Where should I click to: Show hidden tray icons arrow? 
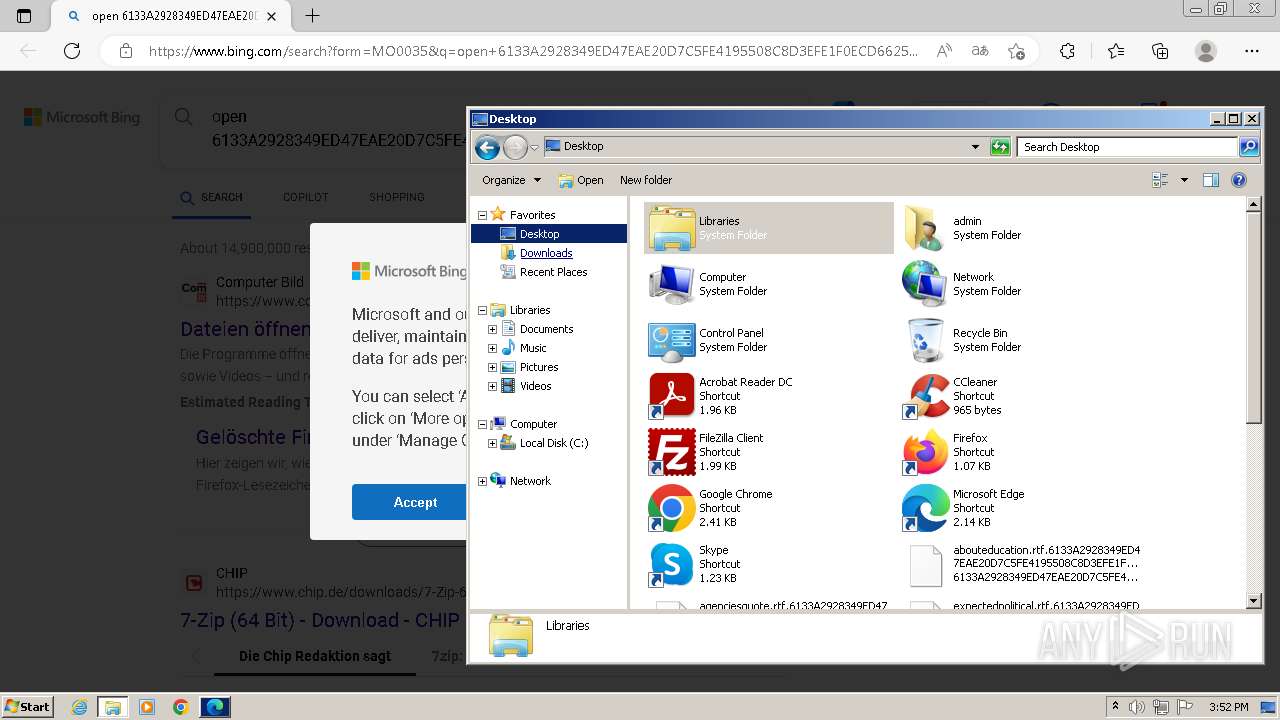[1115, 706]
